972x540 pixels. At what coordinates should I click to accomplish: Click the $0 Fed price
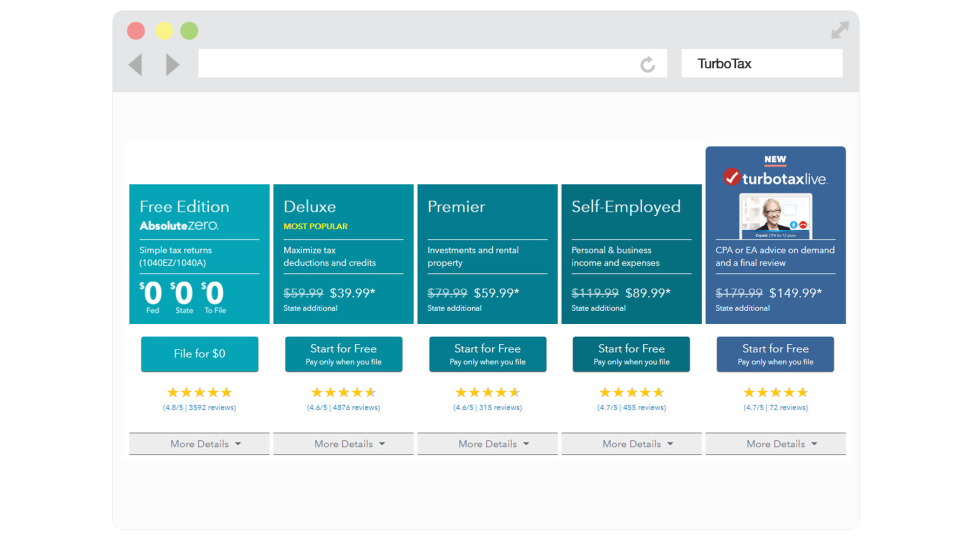151,297
